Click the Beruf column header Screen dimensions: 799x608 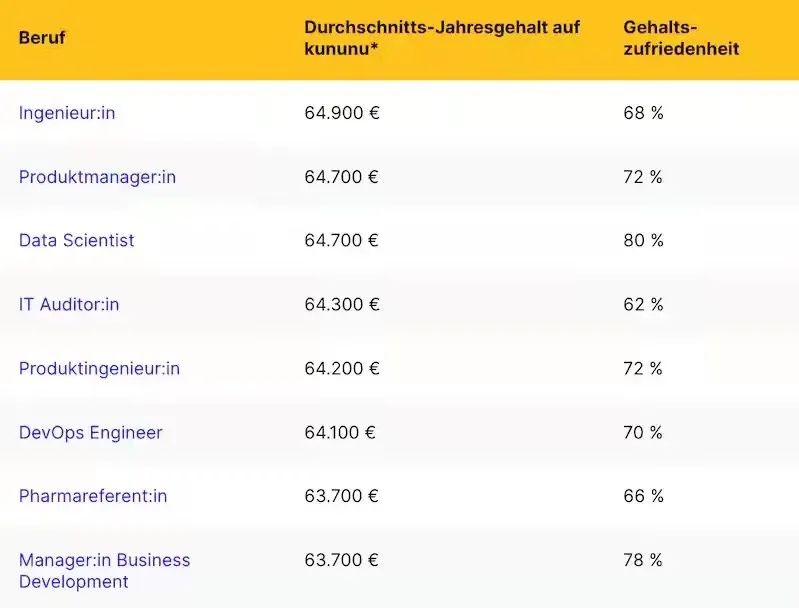click(42, 38)
